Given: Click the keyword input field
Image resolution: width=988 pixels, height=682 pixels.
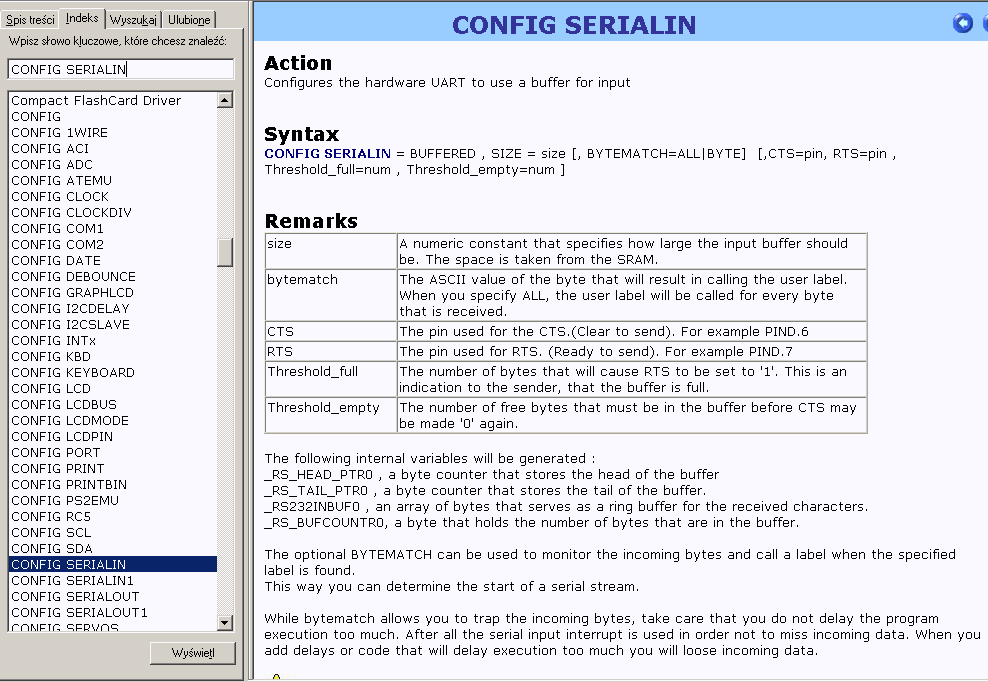Looking at the screenshot, I should 120,69.
